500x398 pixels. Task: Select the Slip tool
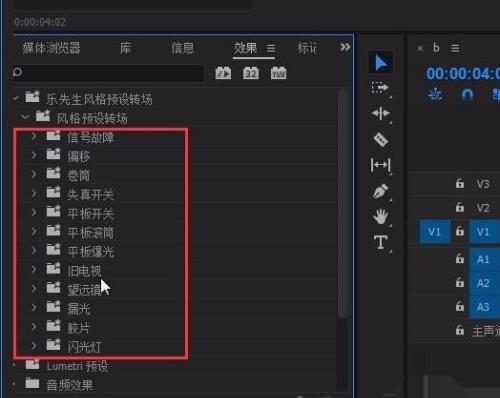380,165
